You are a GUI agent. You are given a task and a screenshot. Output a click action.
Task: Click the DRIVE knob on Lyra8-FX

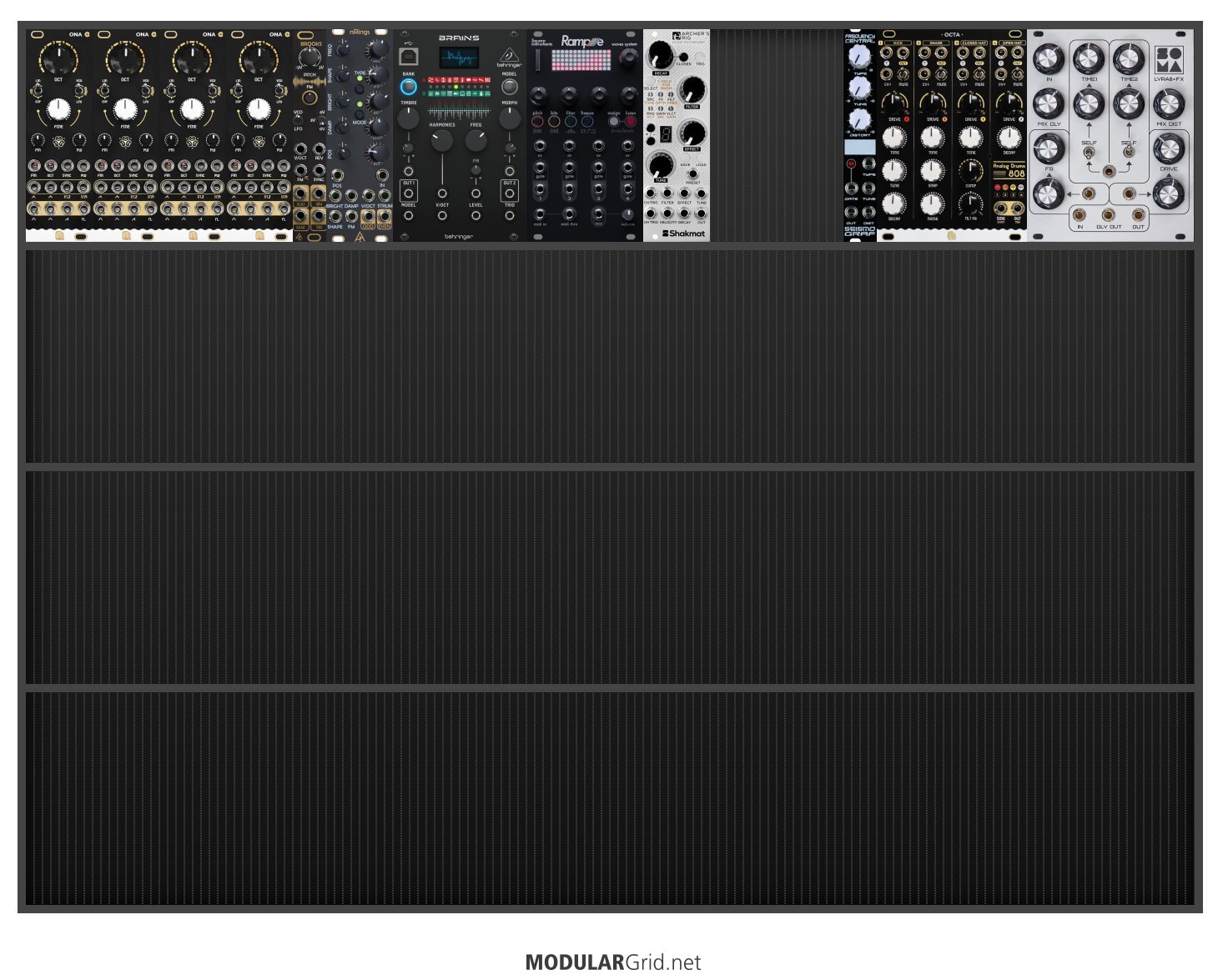click(1169, 150)
